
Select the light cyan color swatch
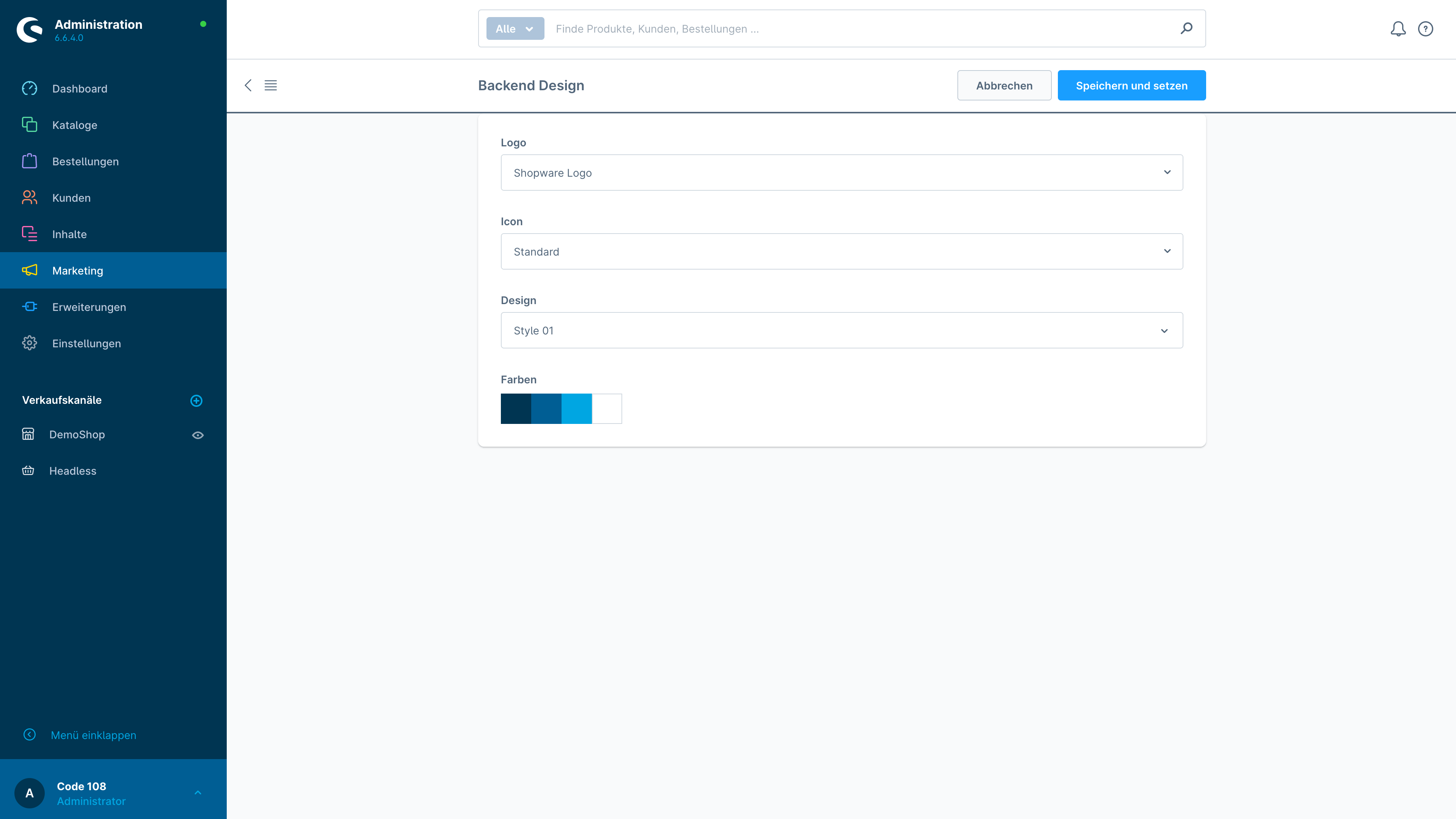pyautogui.click(x=576, y=409)
